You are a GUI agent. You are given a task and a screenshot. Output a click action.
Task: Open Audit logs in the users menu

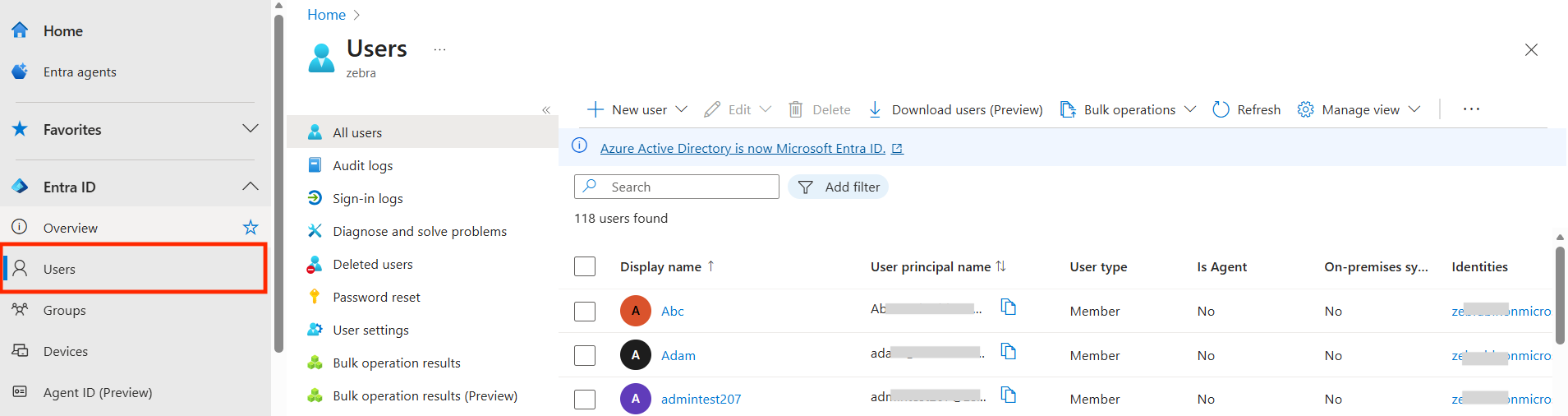point(362,165)
